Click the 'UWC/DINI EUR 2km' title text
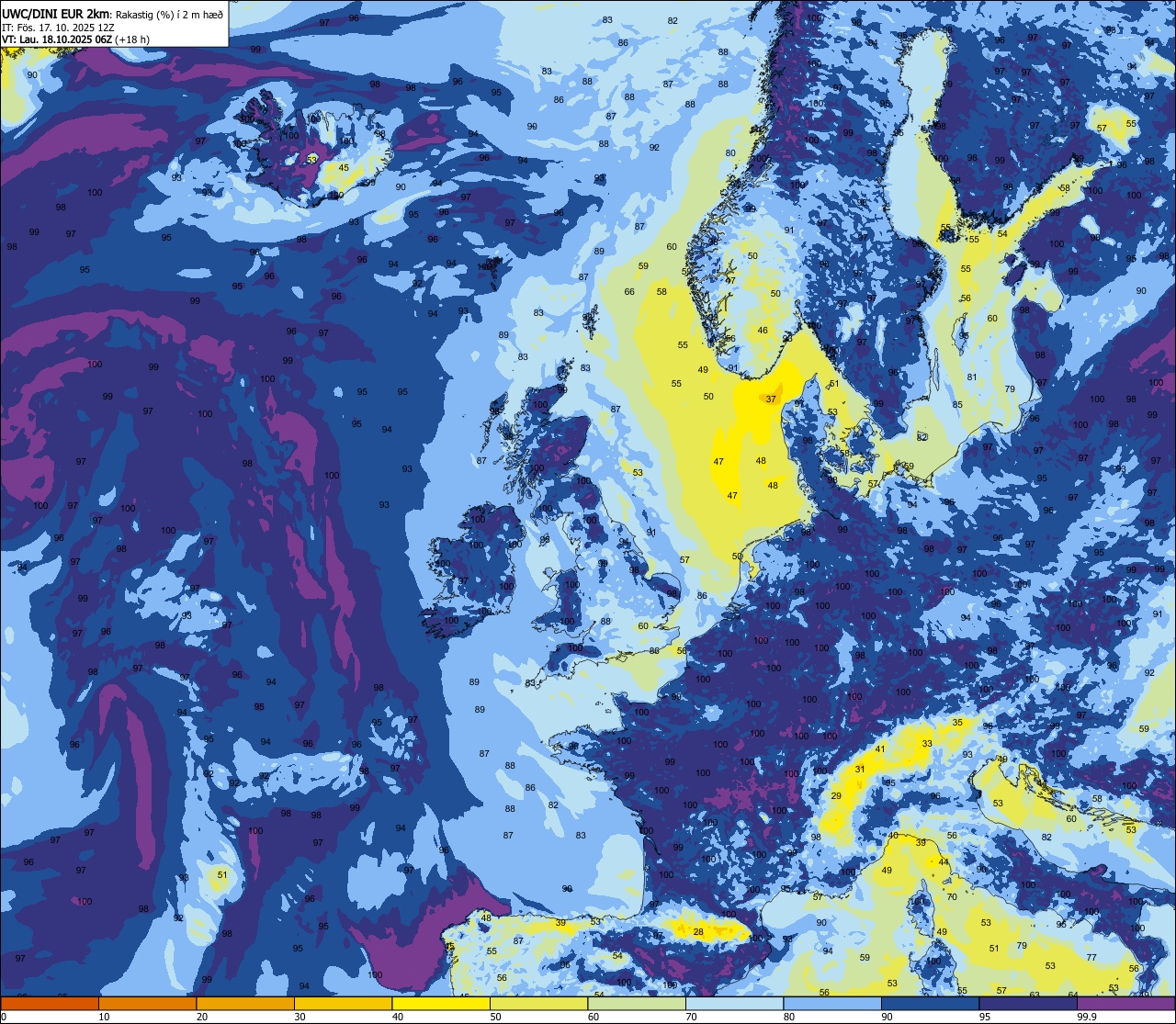Image resolution: width=1176 pixels, height=1024 pixels. [57, 14]
